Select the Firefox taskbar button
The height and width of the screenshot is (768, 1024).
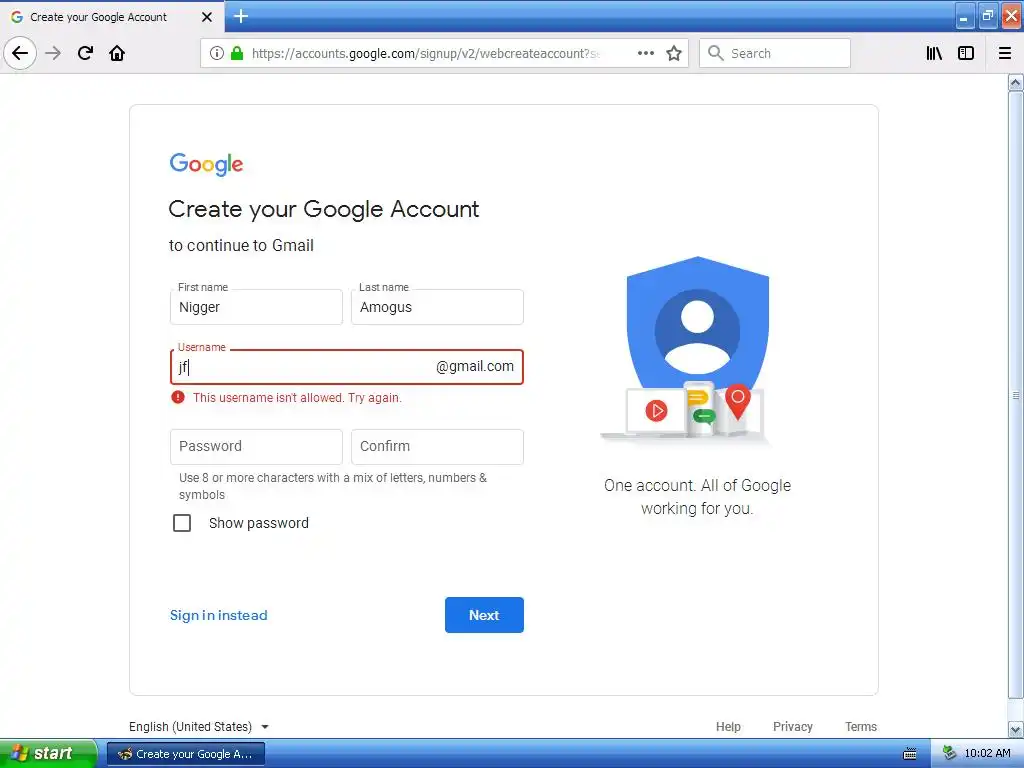[x=185, y=754]
